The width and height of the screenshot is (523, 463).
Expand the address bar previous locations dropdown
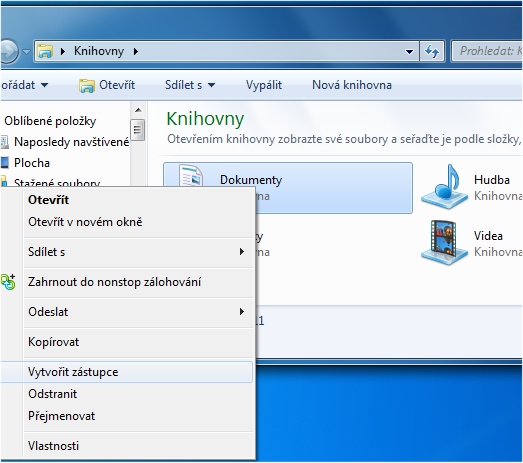409,51
